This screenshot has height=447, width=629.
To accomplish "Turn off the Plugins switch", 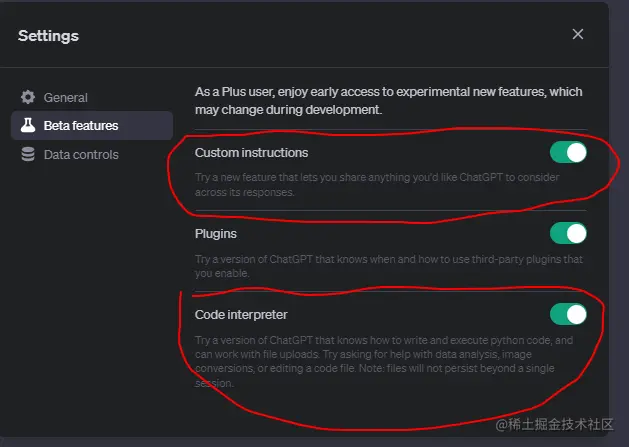I will [568, 233].
